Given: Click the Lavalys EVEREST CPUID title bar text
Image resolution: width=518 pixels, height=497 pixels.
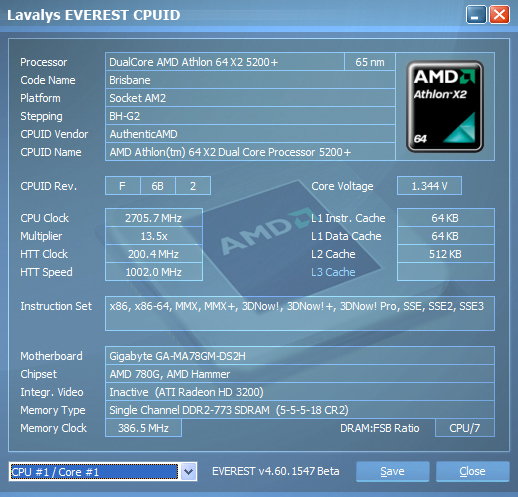Looking at the screenshot, I should point(94,15).
